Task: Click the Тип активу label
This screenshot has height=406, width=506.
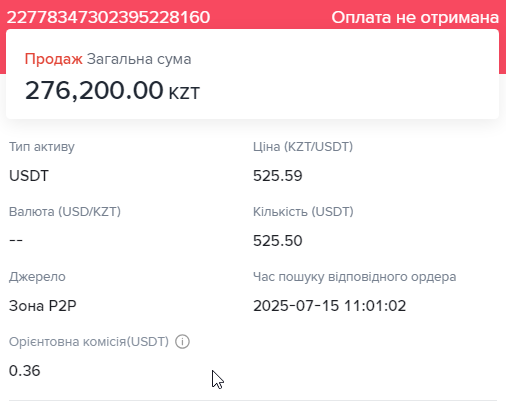Action: tap(42, 147)
